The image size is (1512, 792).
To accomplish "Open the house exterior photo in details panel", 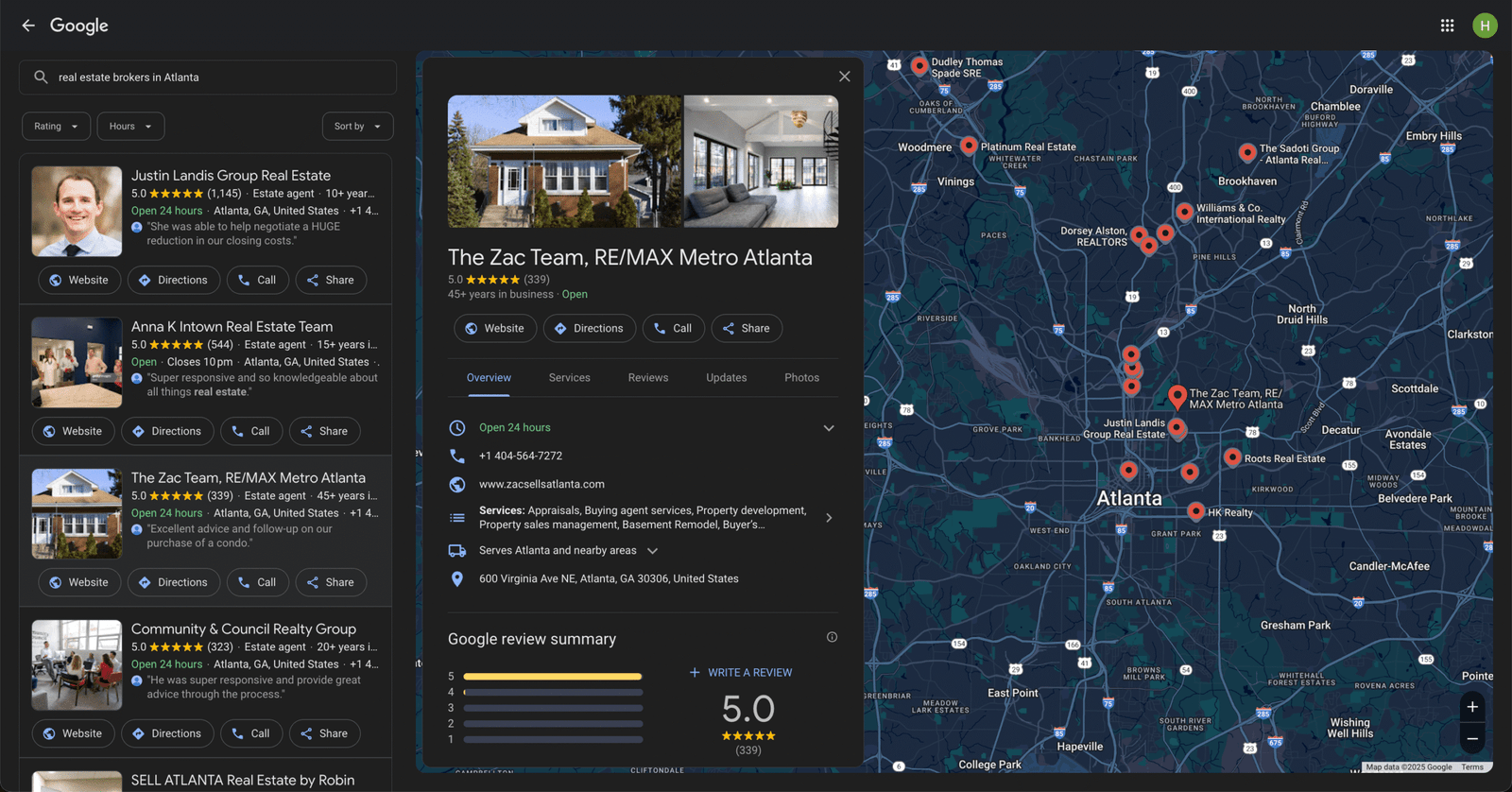I will 564,162.
